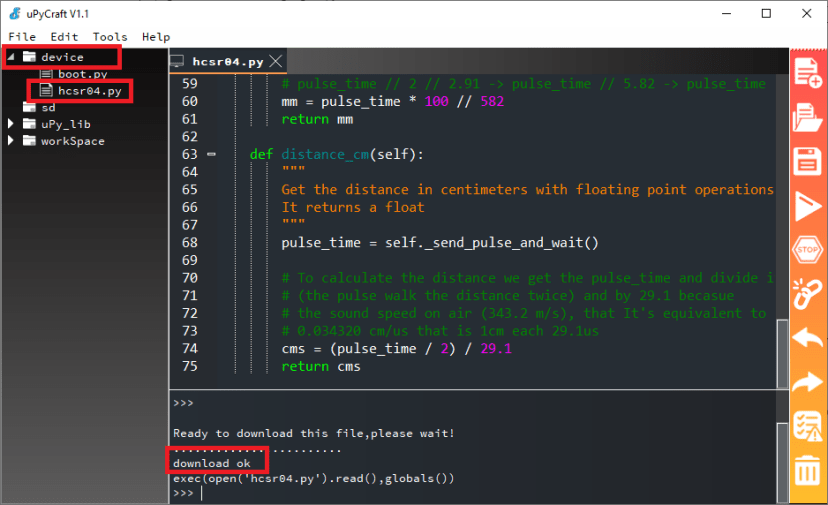Open the File menu
828x505 pixels.
coord(22,37)
